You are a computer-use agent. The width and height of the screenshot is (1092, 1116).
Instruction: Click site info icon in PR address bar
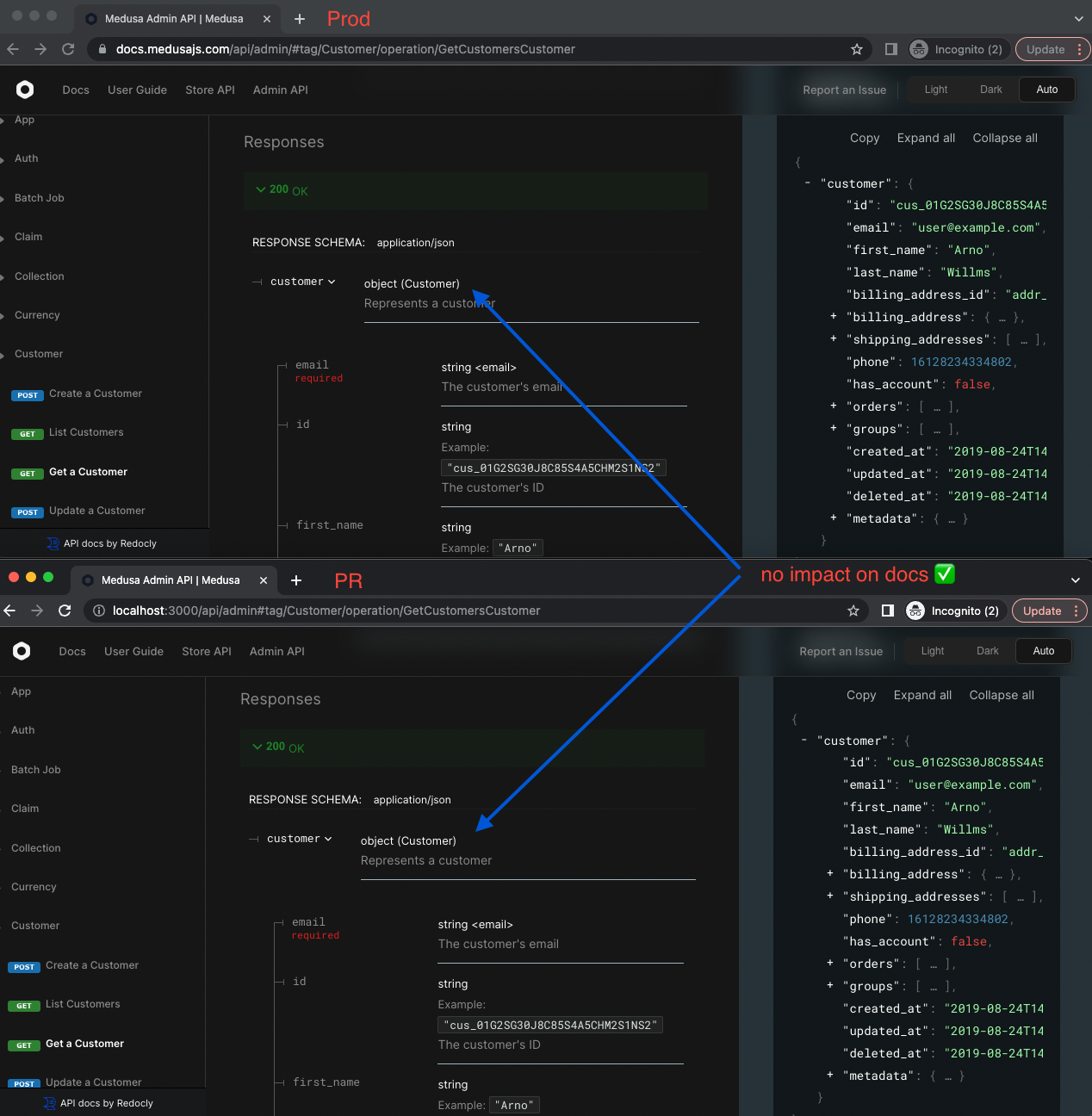99,611
